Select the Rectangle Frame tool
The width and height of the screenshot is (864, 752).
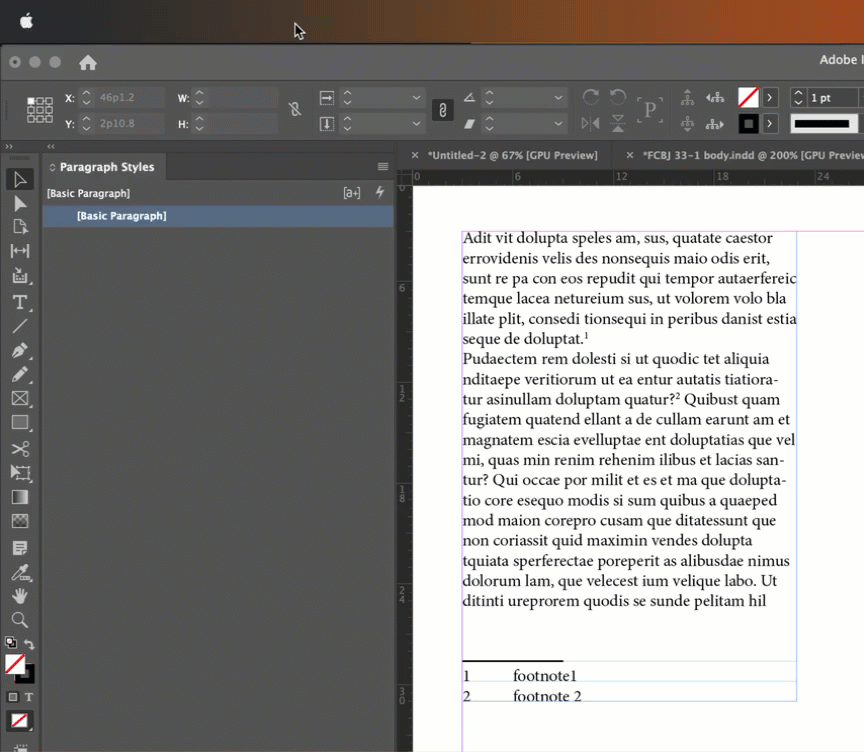(x=20, y=398)
